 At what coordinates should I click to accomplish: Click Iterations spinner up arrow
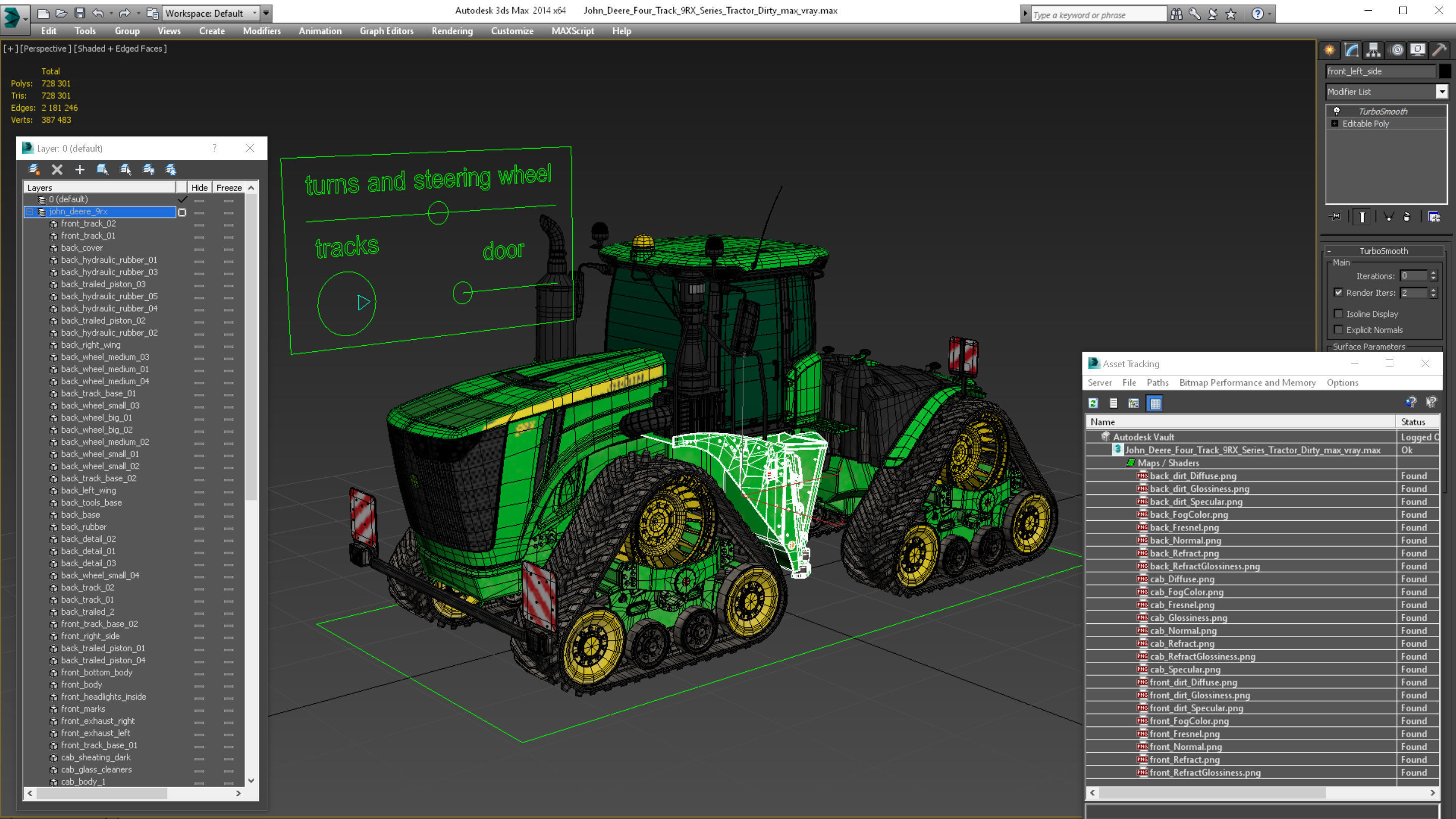[1433, 273]
